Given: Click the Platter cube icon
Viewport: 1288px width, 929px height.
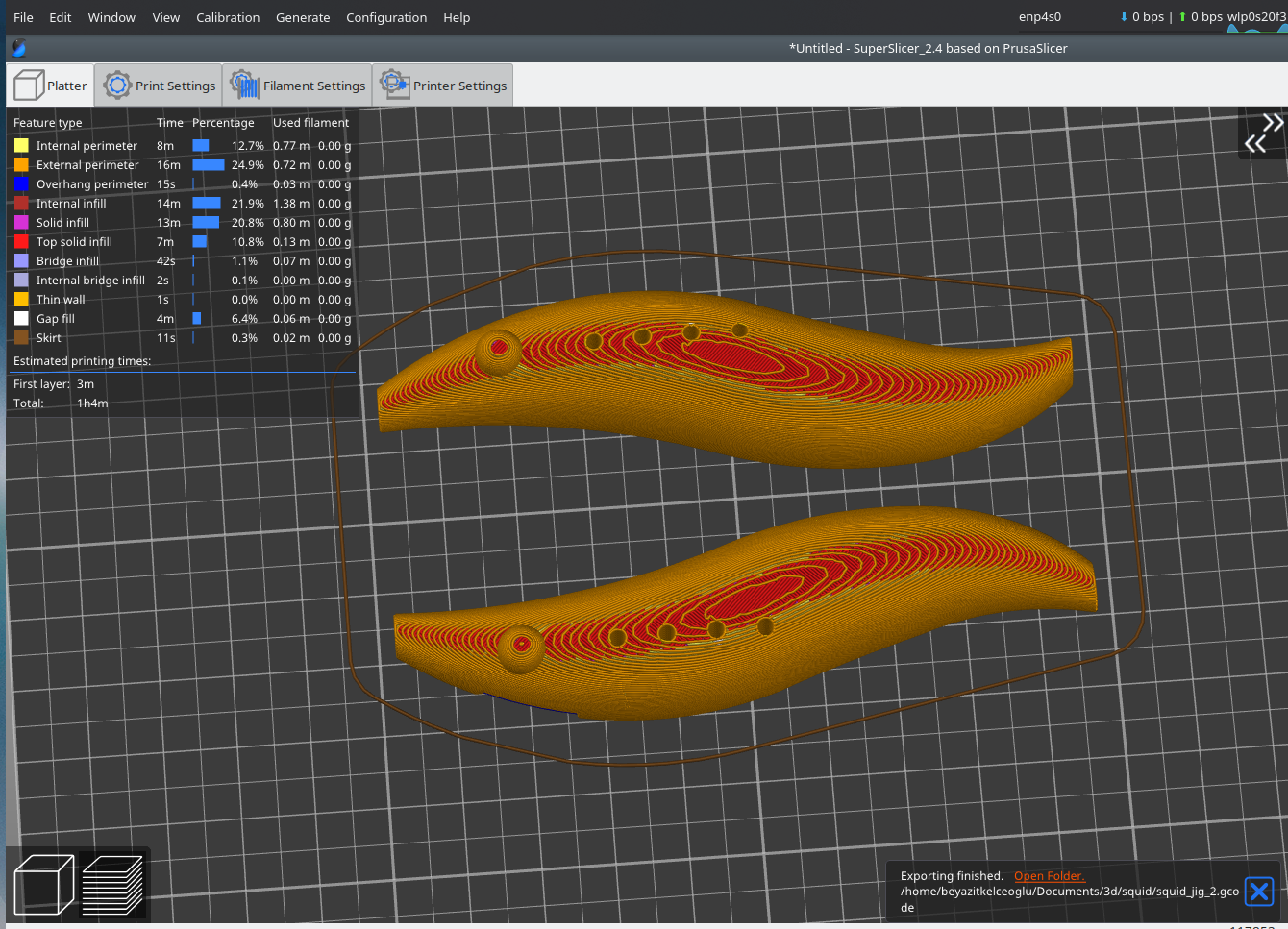Looking at the screenshot, I should (x=30, y=85).
